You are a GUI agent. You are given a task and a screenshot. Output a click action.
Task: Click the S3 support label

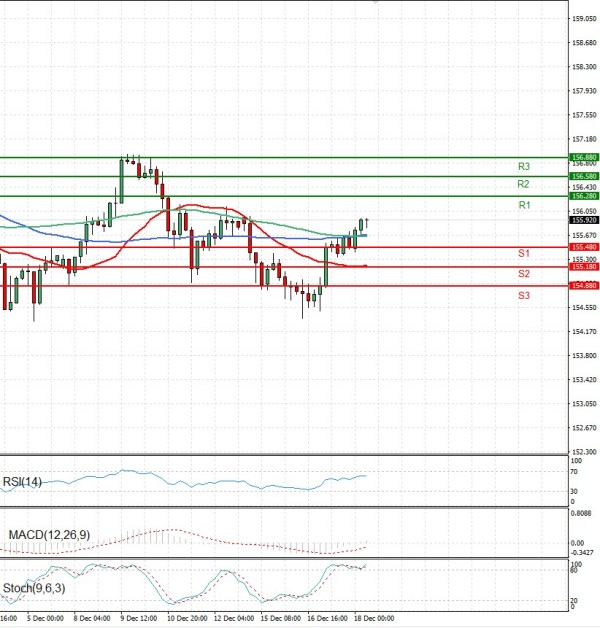[524, 296]
